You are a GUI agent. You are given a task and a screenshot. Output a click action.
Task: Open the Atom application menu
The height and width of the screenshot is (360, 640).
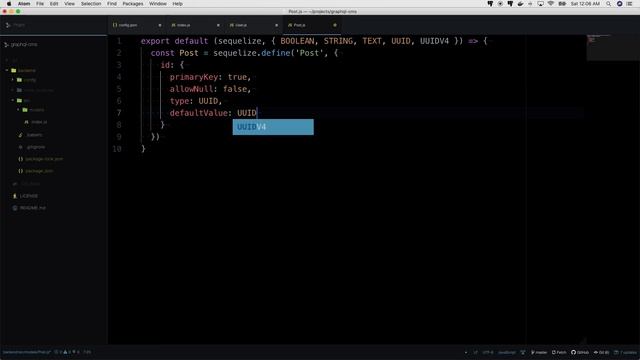pos(24,4)
